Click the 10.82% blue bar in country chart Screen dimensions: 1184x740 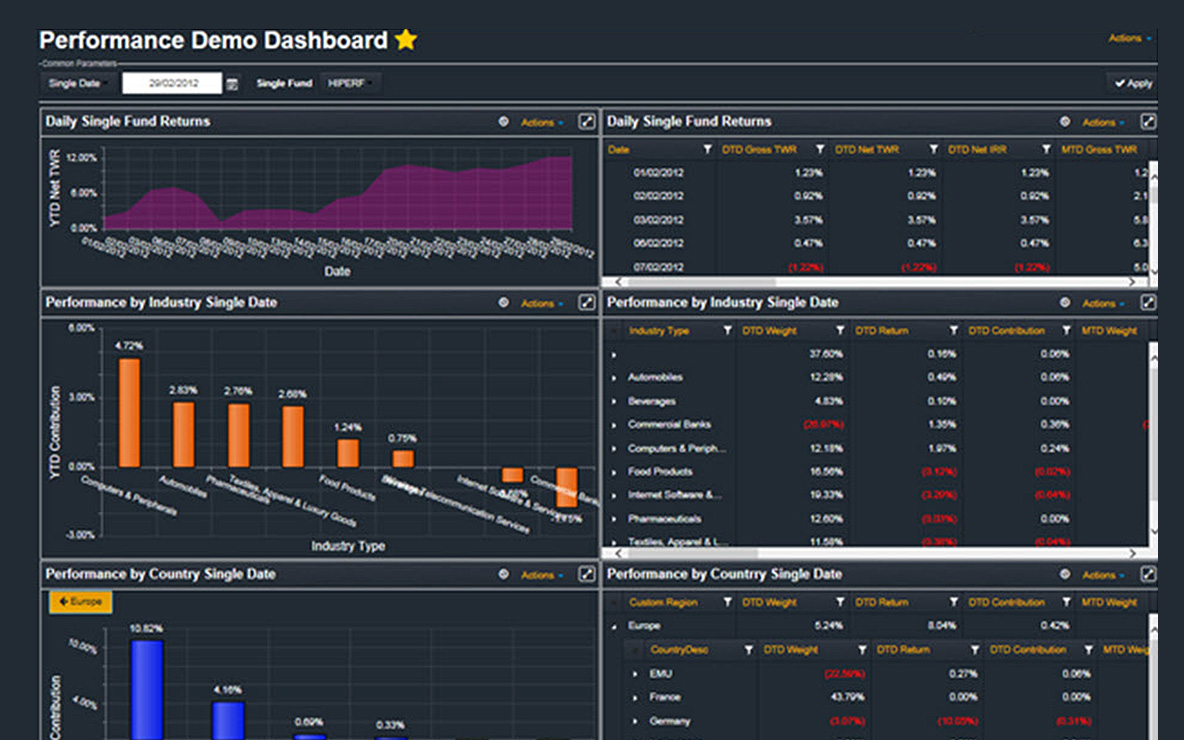click(146, 690)
